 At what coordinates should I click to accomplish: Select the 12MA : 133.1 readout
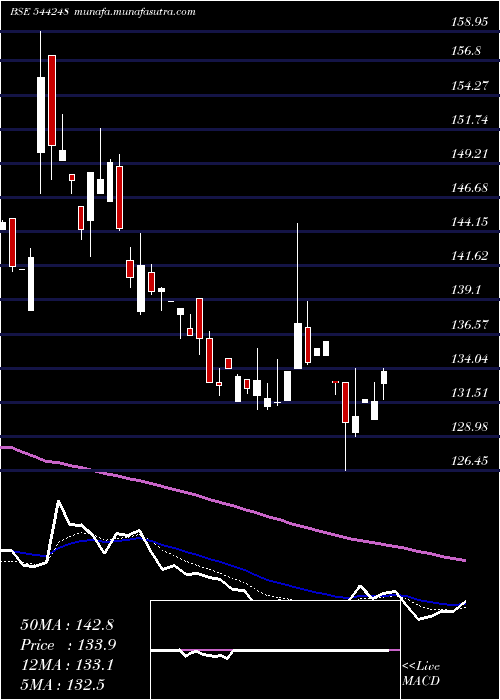[66, 665]
